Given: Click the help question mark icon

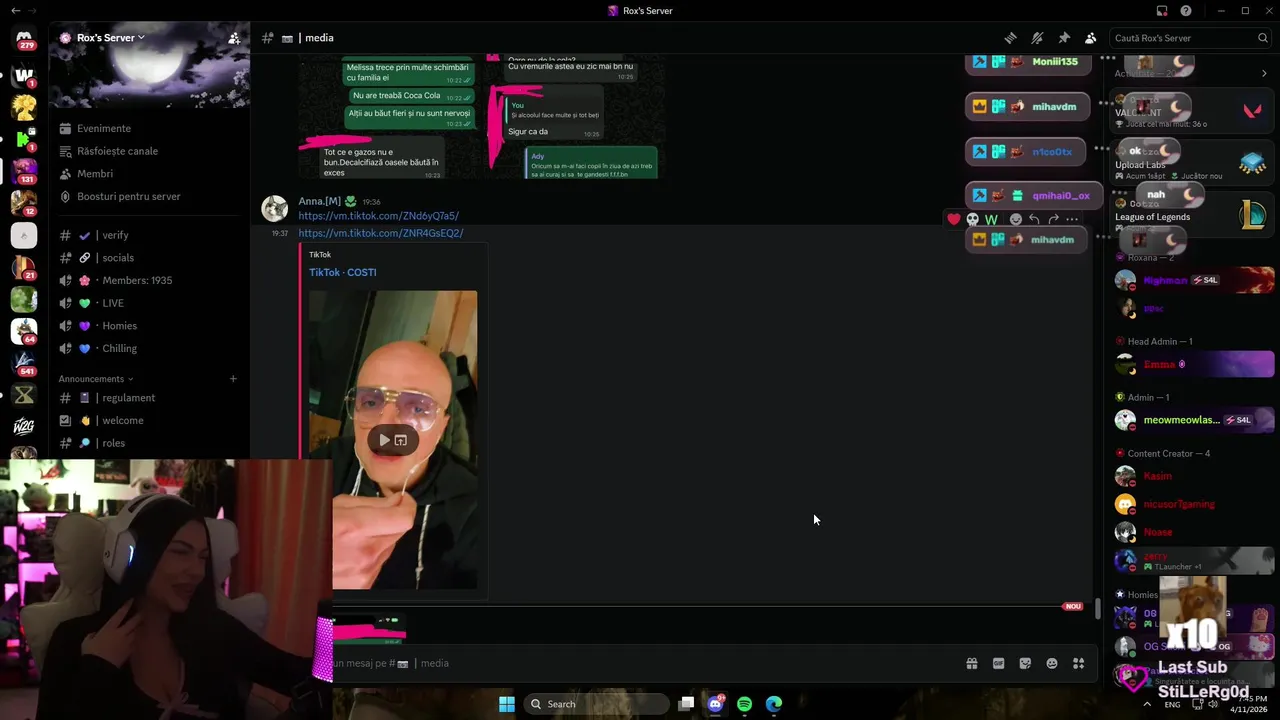Looking at the screenshot, I should click(1186, 11).
